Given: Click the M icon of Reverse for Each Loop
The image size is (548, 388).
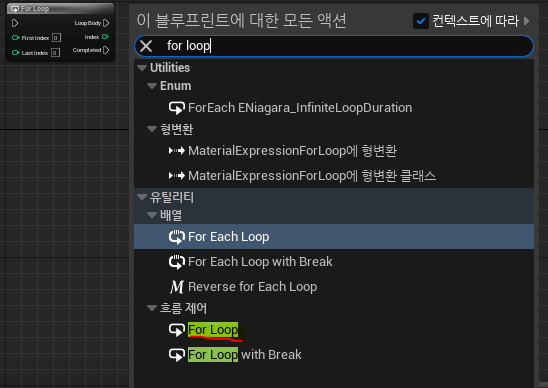Looking at the screenshot, I should coord(176,287).
